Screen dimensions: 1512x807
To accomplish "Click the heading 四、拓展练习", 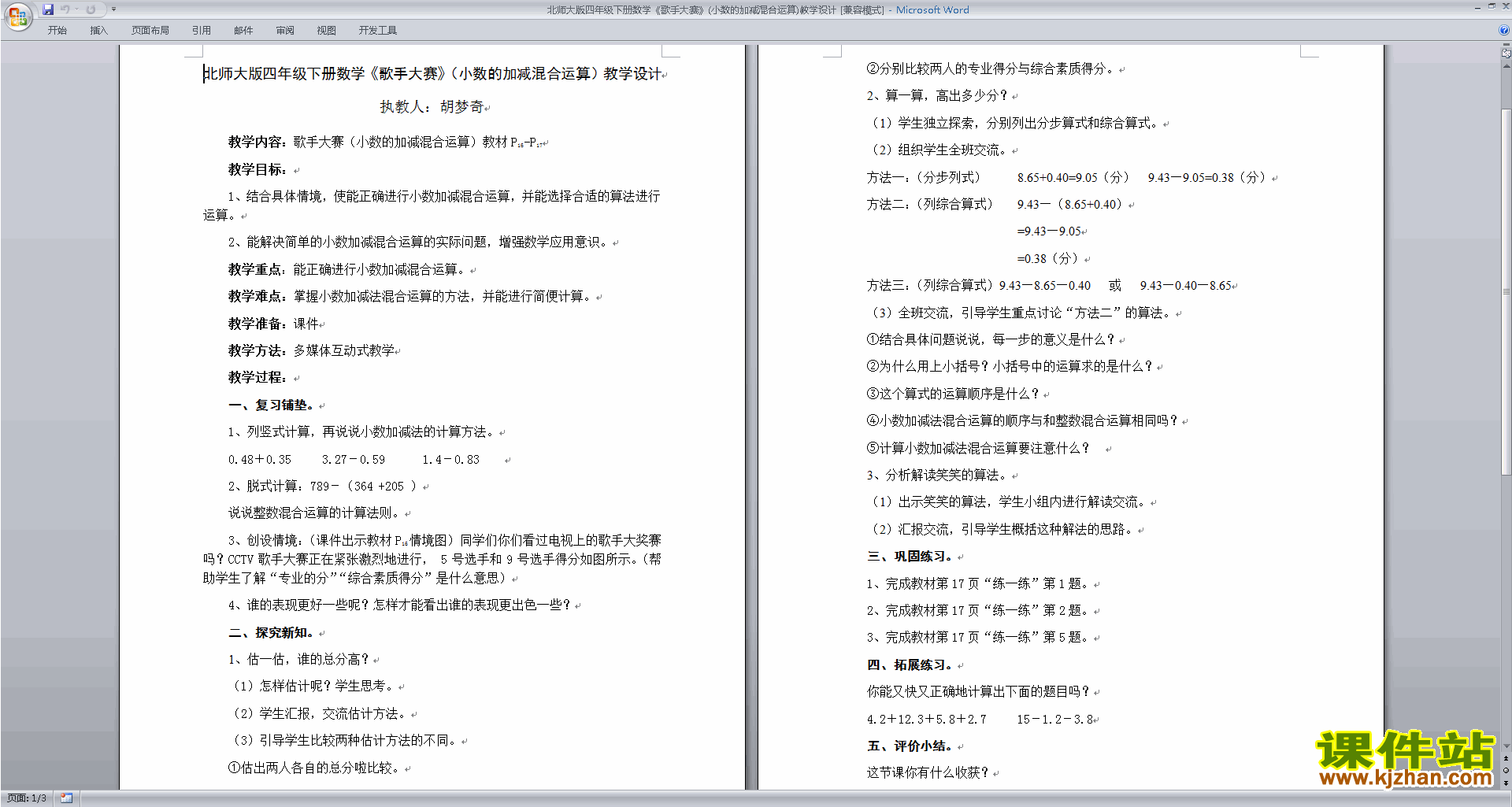I will (x=910, y=665).
